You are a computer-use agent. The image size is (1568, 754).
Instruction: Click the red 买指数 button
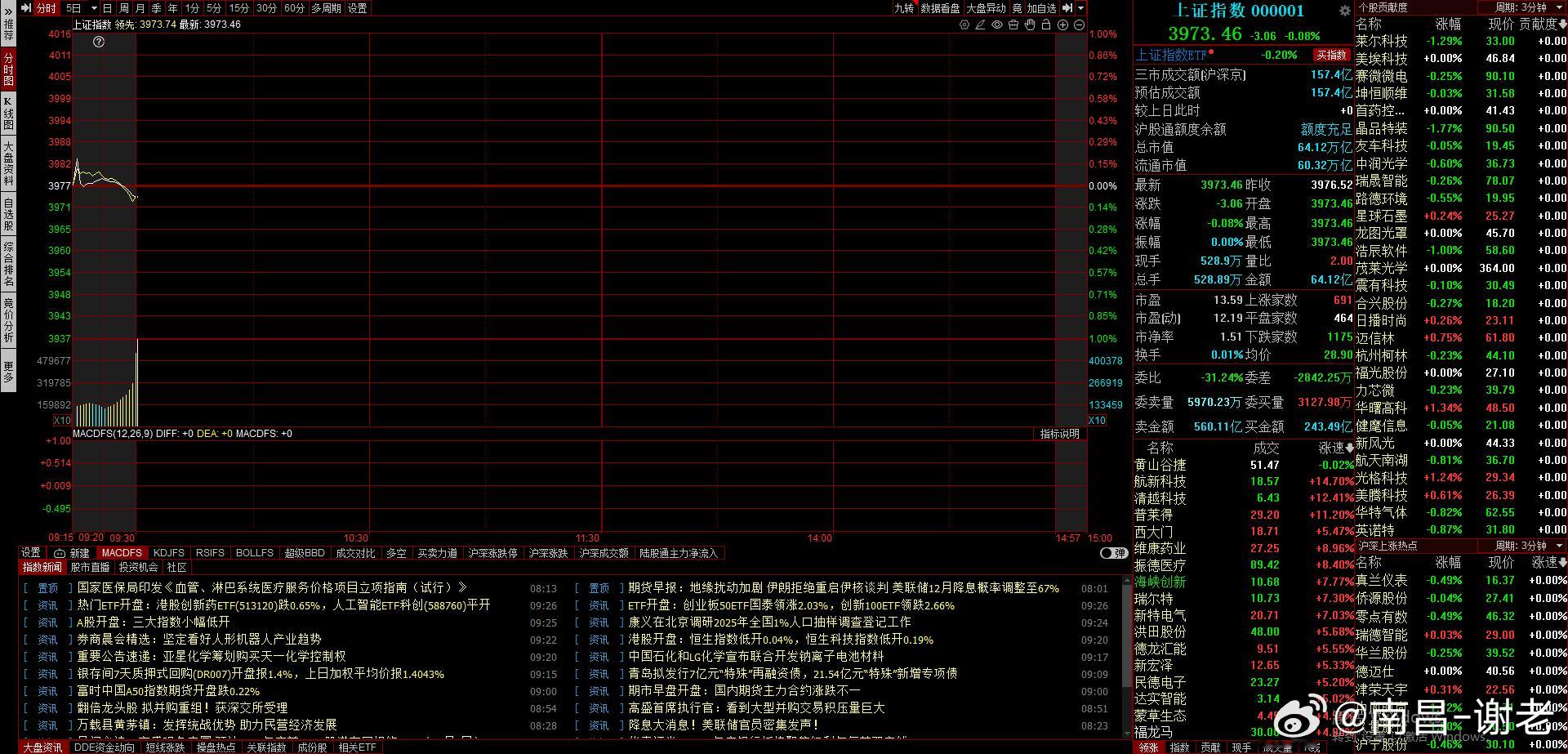coord(1331,55)
